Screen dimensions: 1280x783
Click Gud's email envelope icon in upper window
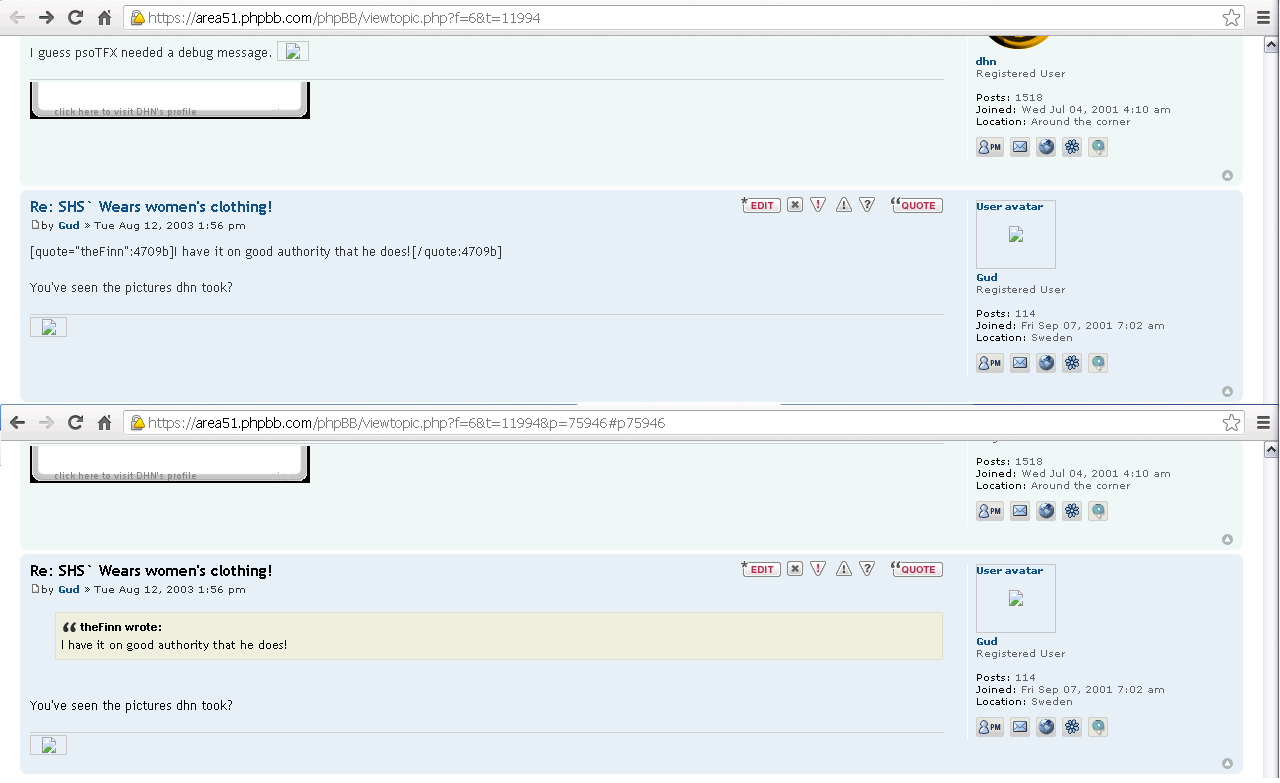(x=1019, y=363)
